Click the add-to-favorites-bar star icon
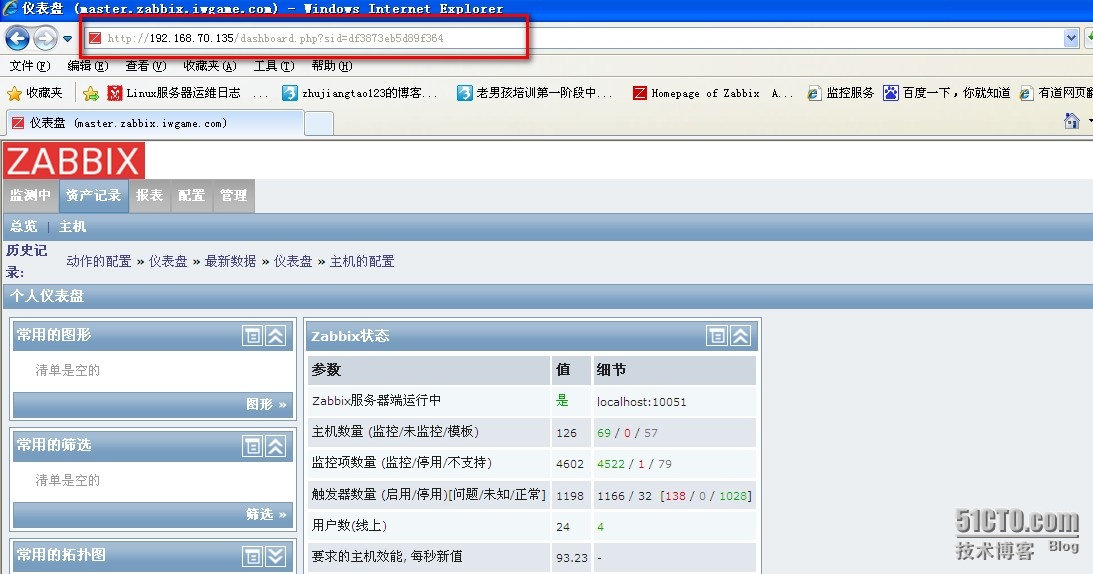The width and height of the screenshot is (1093, 574). coord(91,93)
